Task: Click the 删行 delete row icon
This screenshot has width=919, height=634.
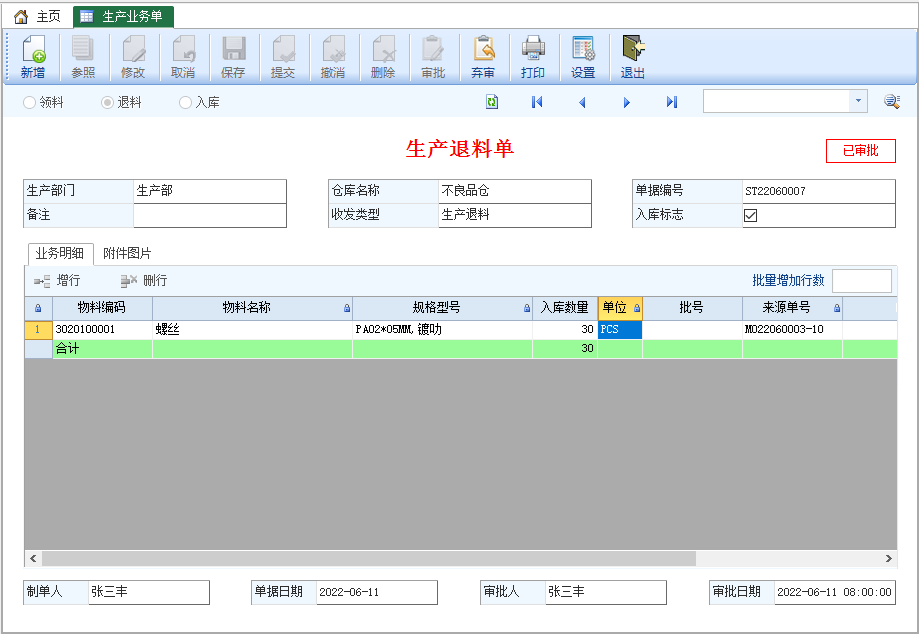Action: pyautogui.click(x=128, y=281)
